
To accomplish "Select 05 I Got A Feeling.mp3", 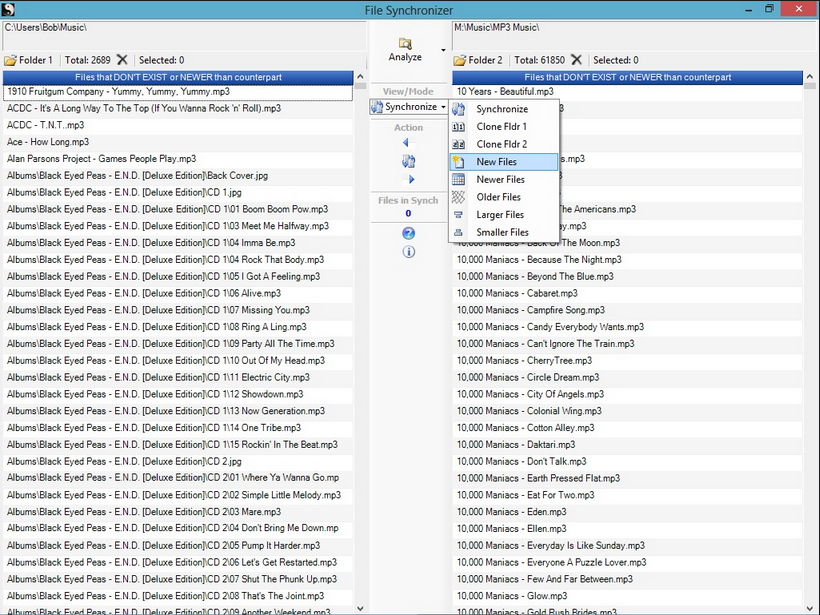I will point(178,277).
